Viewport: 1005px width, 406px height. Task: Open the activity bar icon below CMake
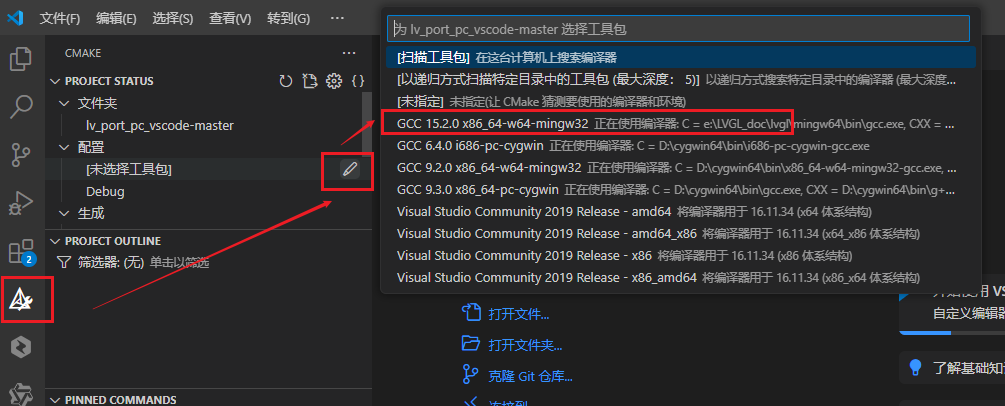coord(21,348)
